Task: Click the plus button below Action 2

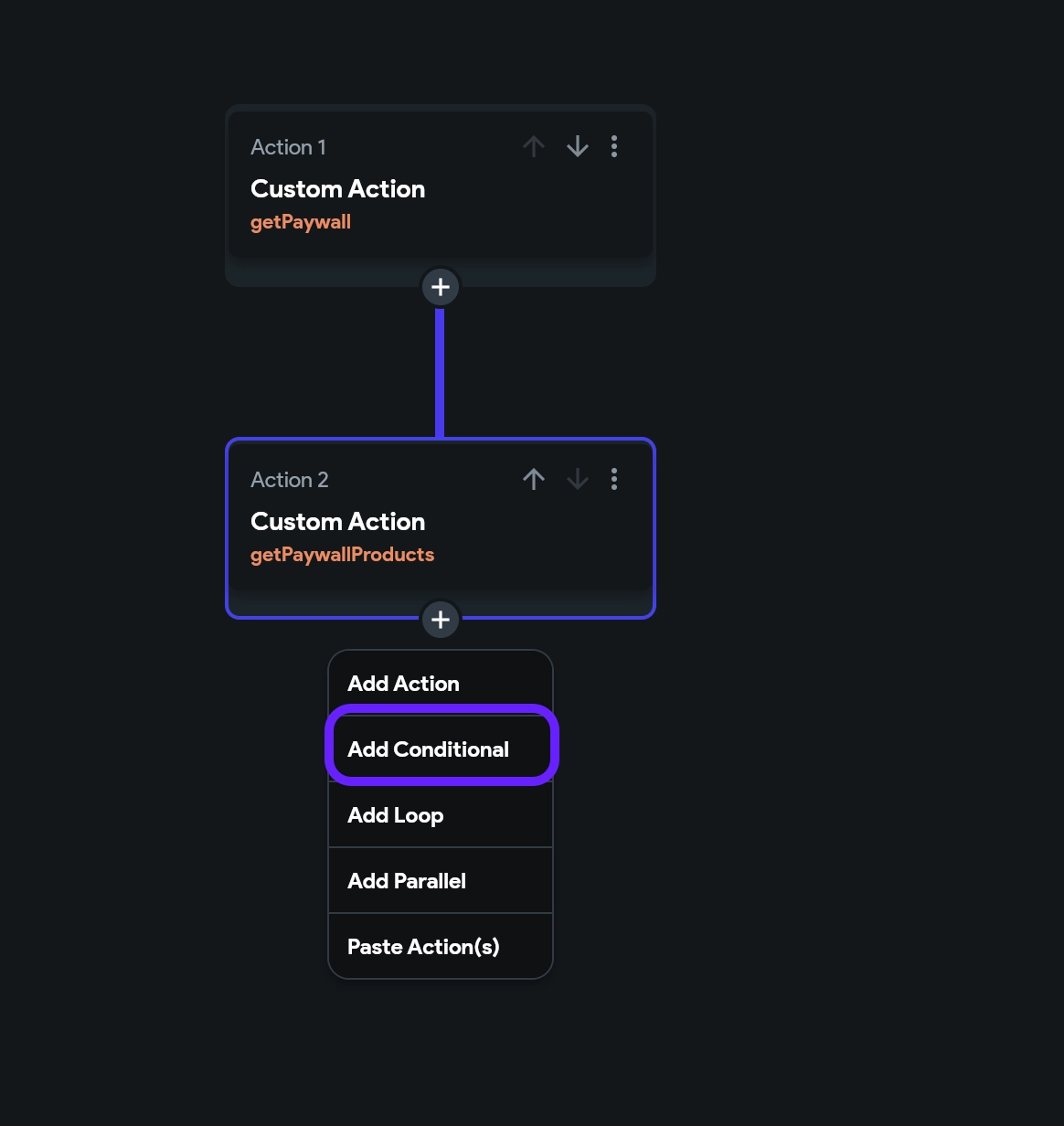Action: pyautogui.click(x=441, y=620)
